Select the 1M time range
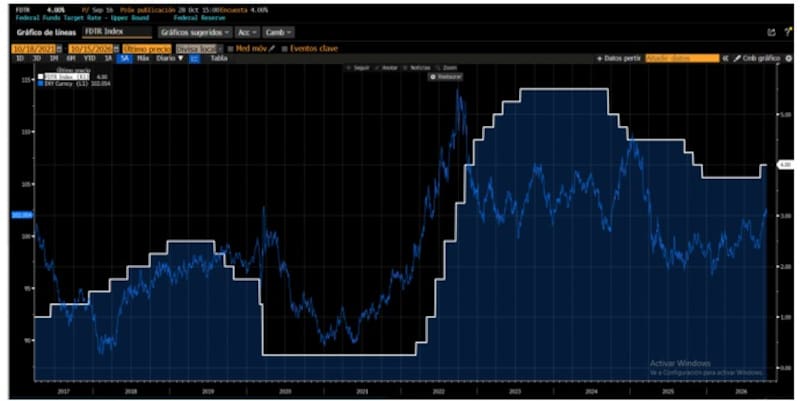Screen dimensions: 800x401 [54, 59]
